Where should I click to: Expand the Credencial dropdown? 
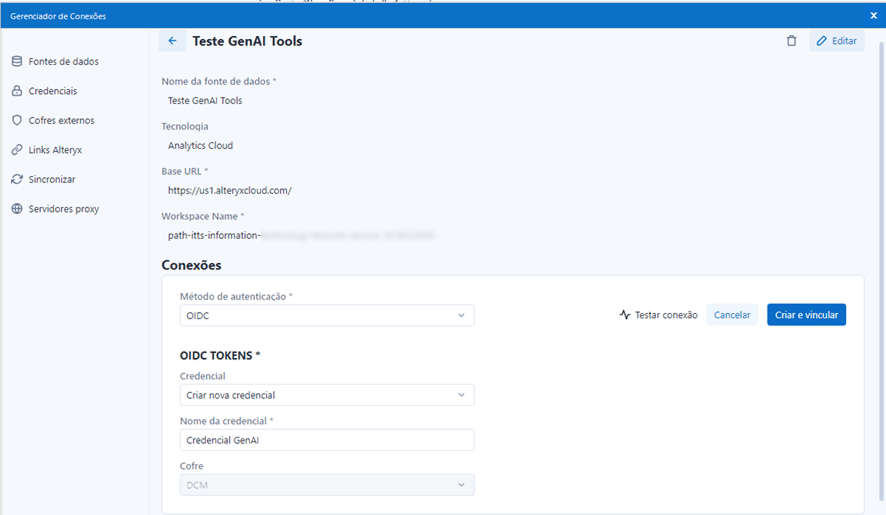pyautogui.click(x=326, y=395)
